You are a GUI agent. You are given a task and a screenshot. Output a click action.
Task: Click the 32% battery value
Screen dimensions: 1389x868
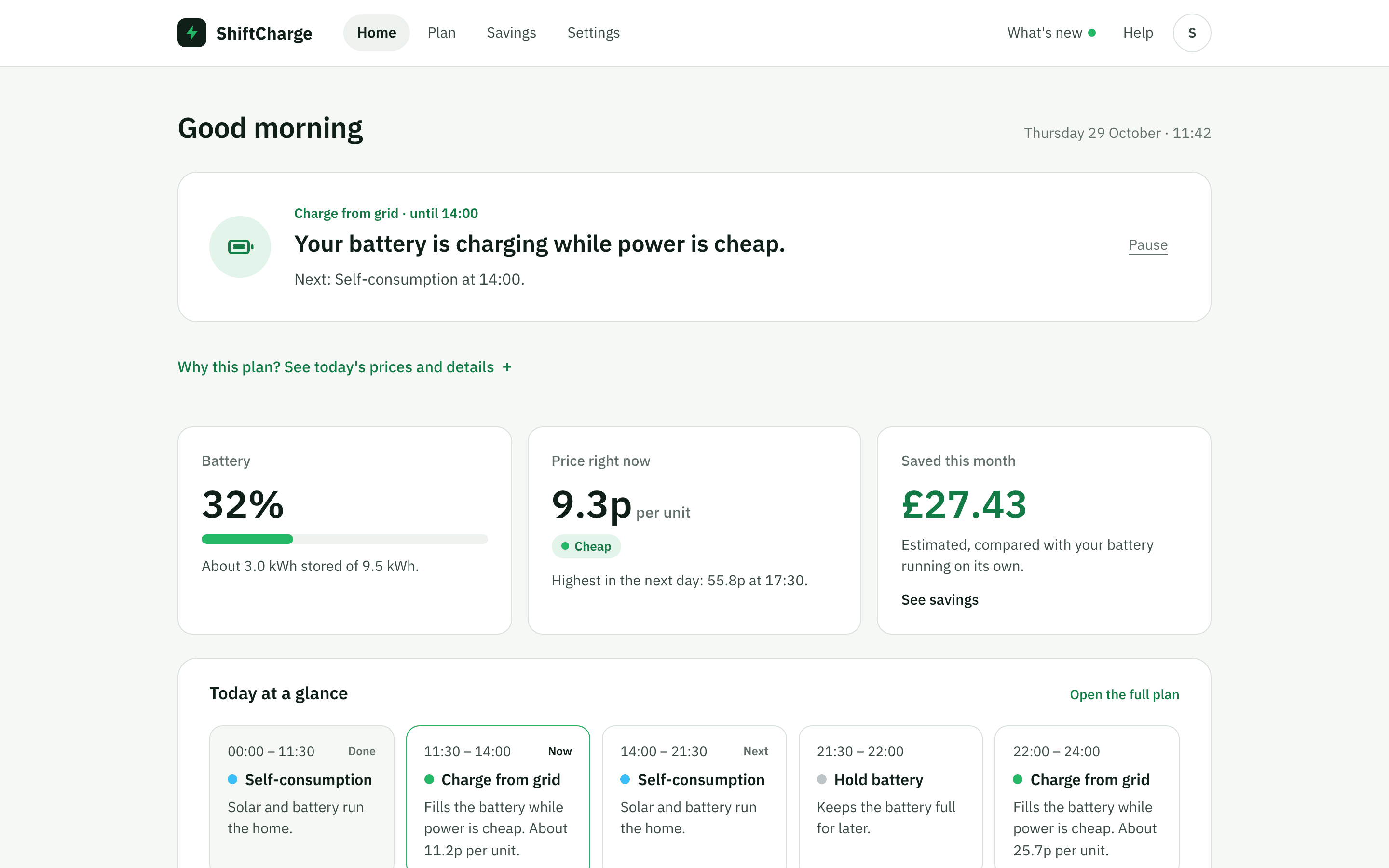(243, 504)
